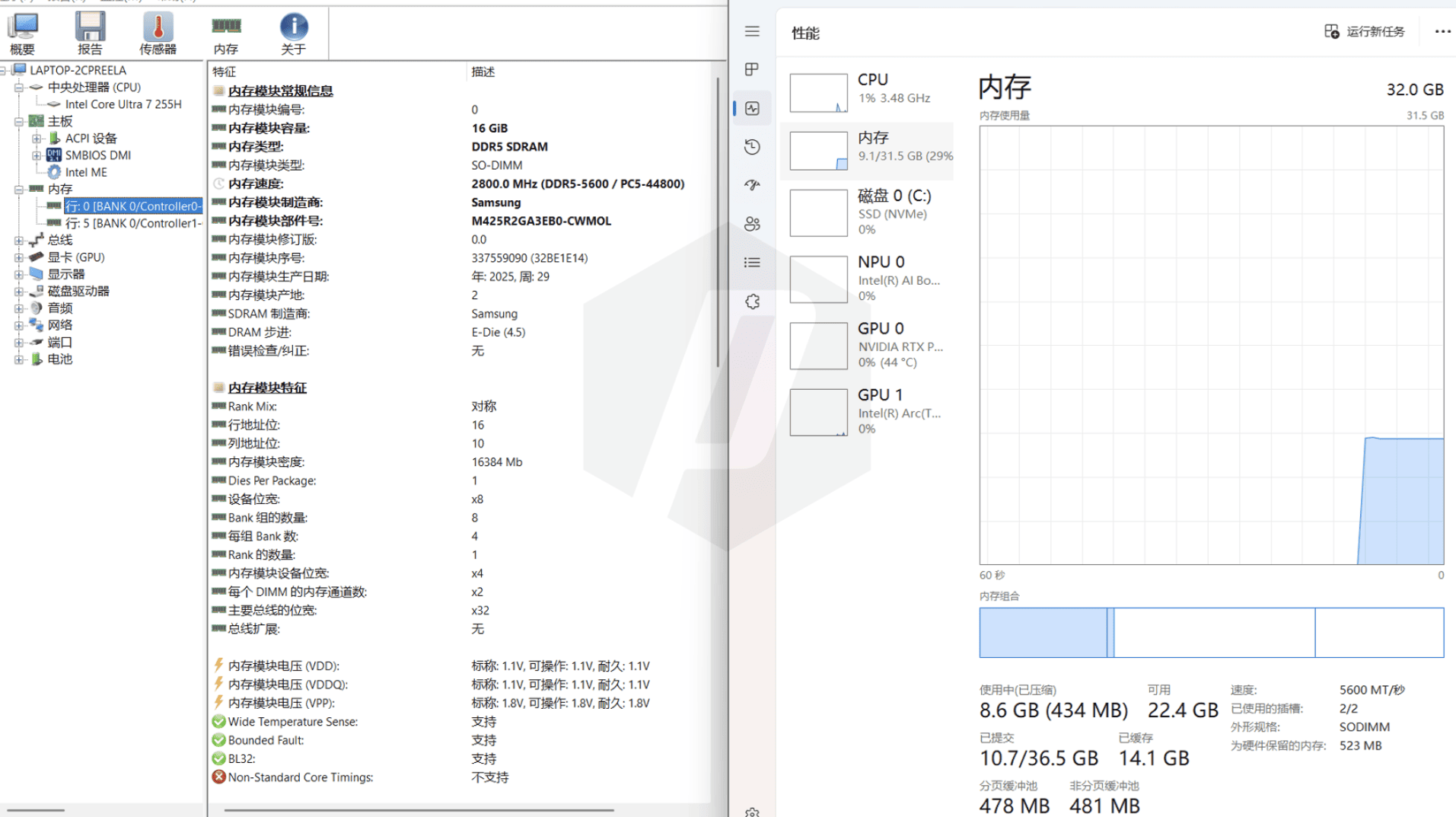Click 运行新任务 run new task button
Image resolution: width=1456 pixels, height=817 pixels.
coord(1365,31)
